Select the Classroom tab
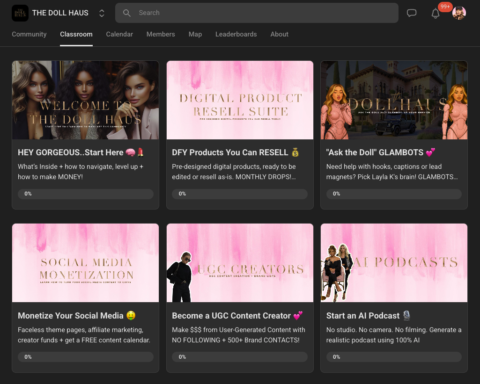The image size is (480, 384). (x=76, y=34)
